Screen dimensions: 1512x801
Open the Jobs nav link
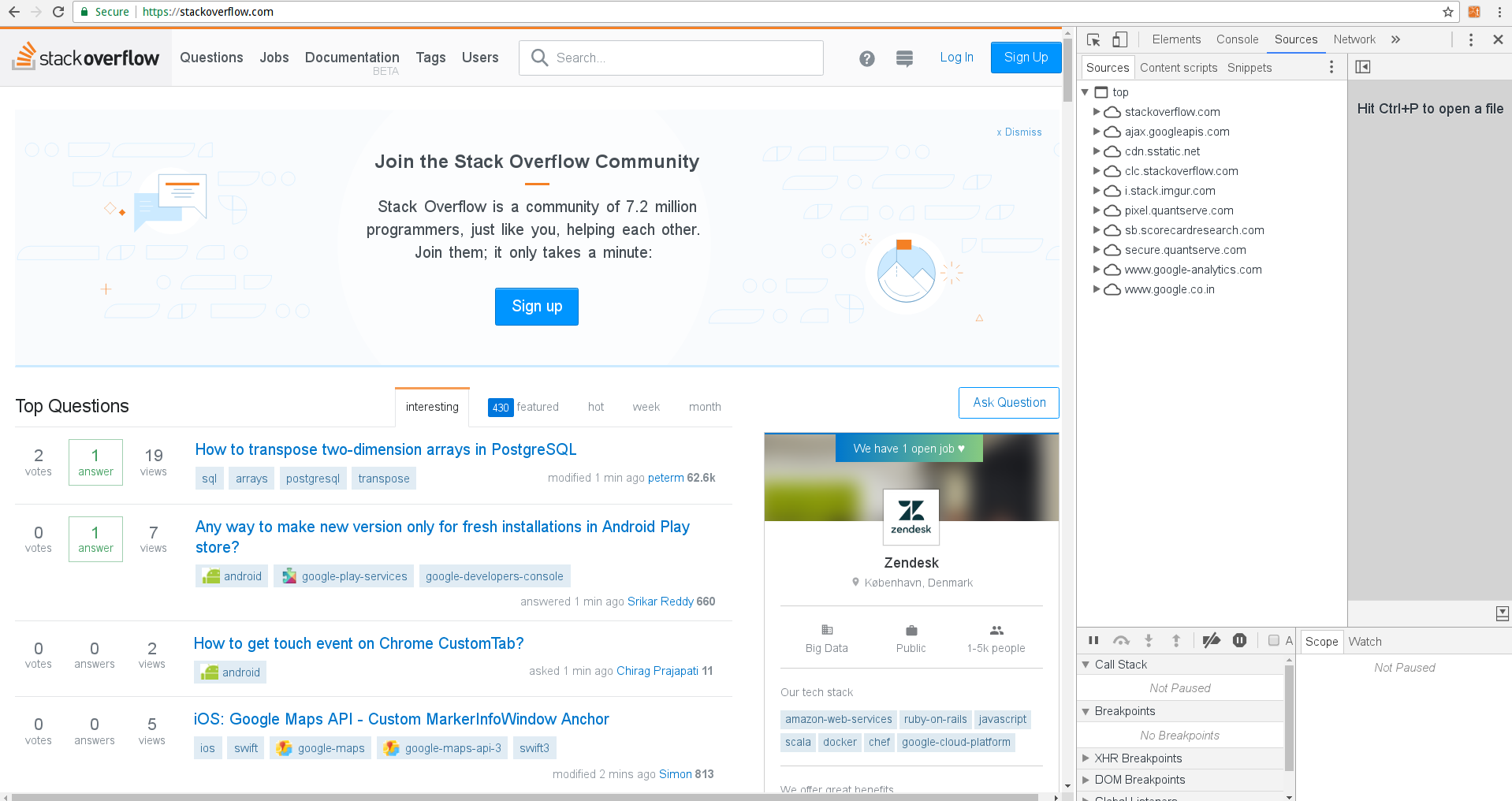(x=274, y=58)
